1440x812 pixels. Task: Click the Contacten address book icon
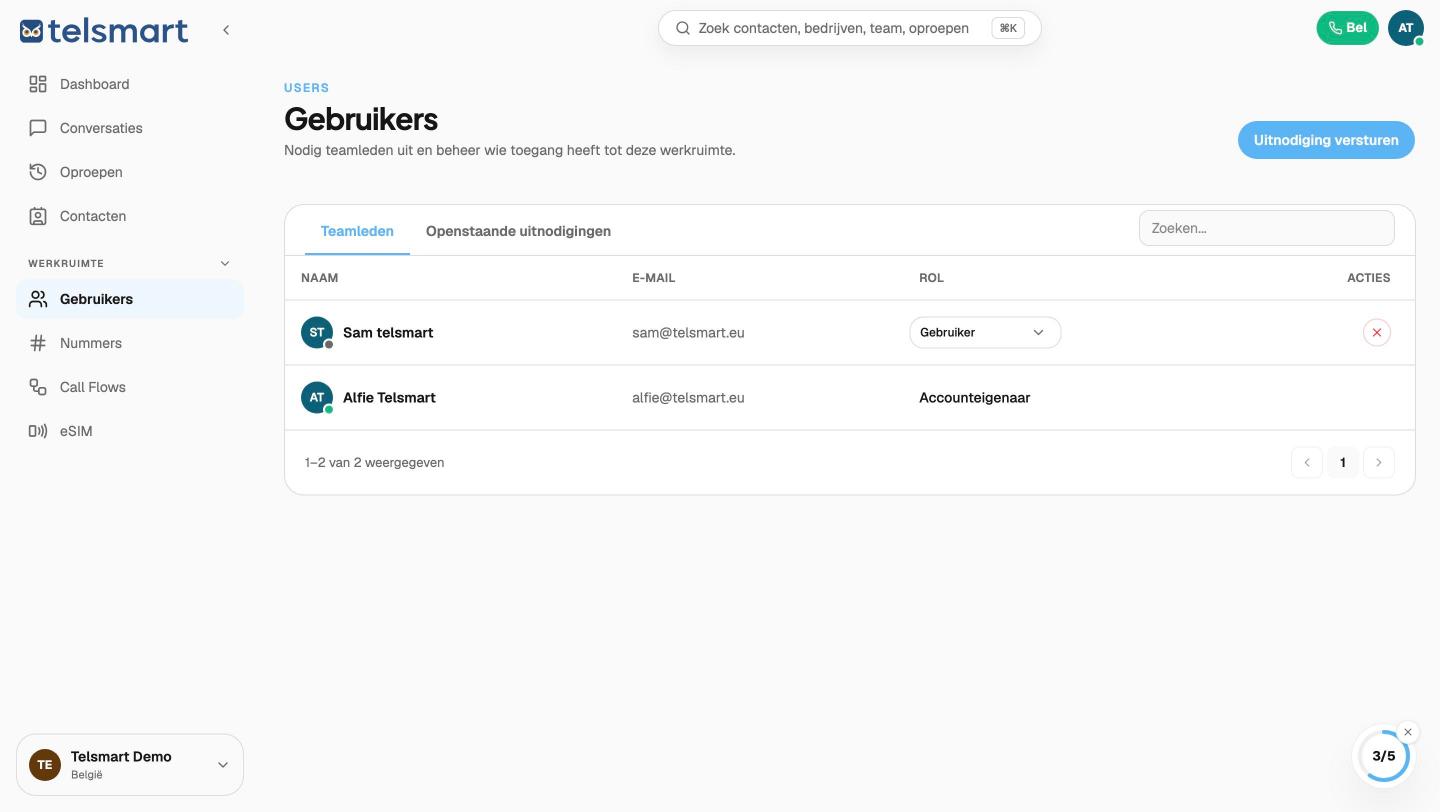(38, 216)
